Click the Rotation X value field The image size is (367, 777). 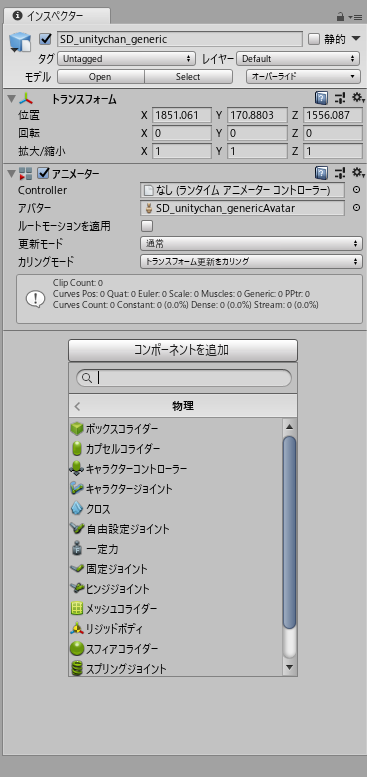(182, 133)
